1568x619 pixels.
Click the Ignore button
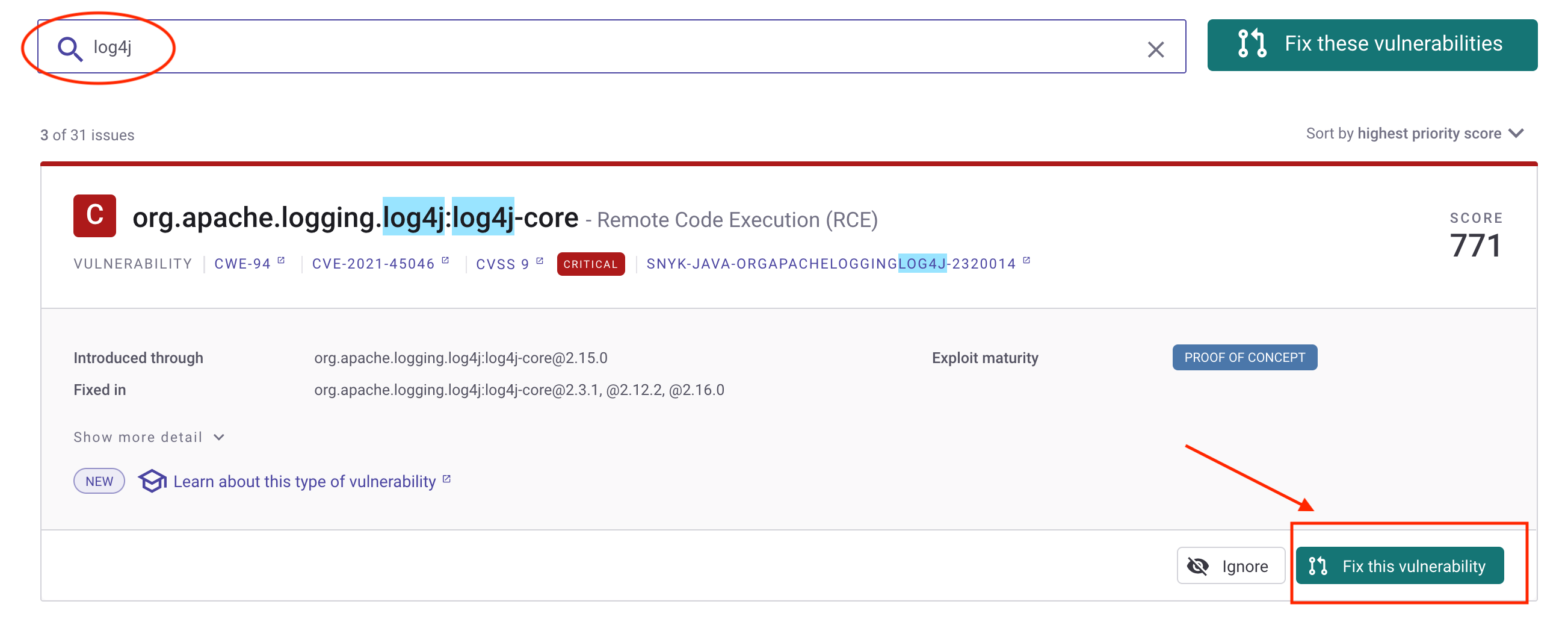pos(1230,565)
